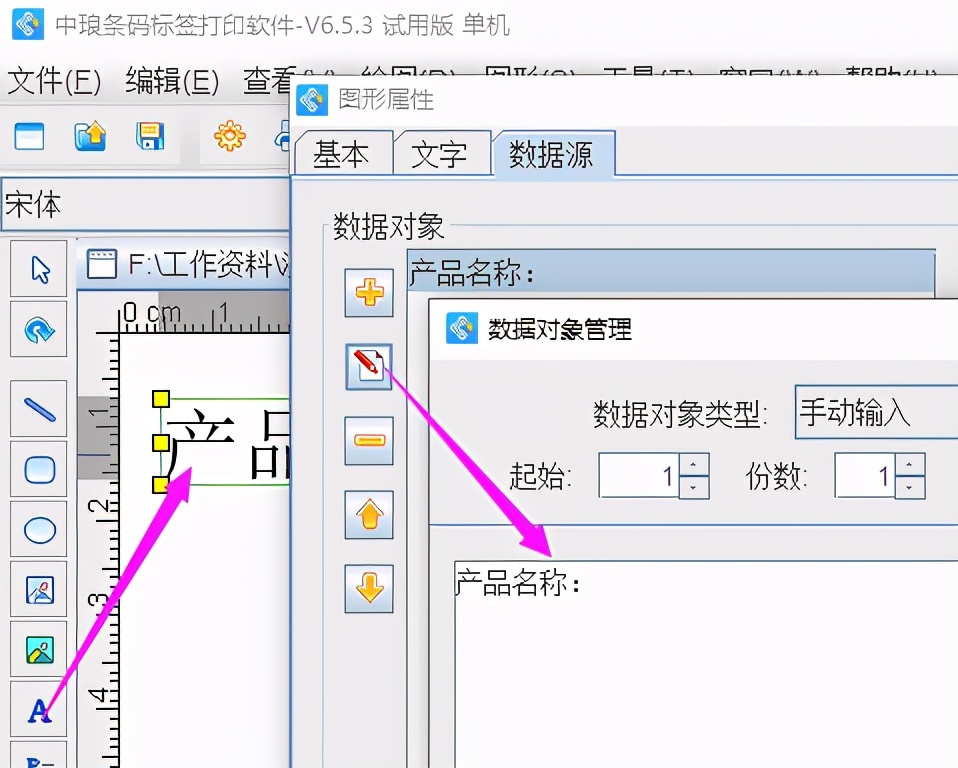Switch to the 文字 tab
The height and width of the screenshot is (768, 958).
point(443,152)
